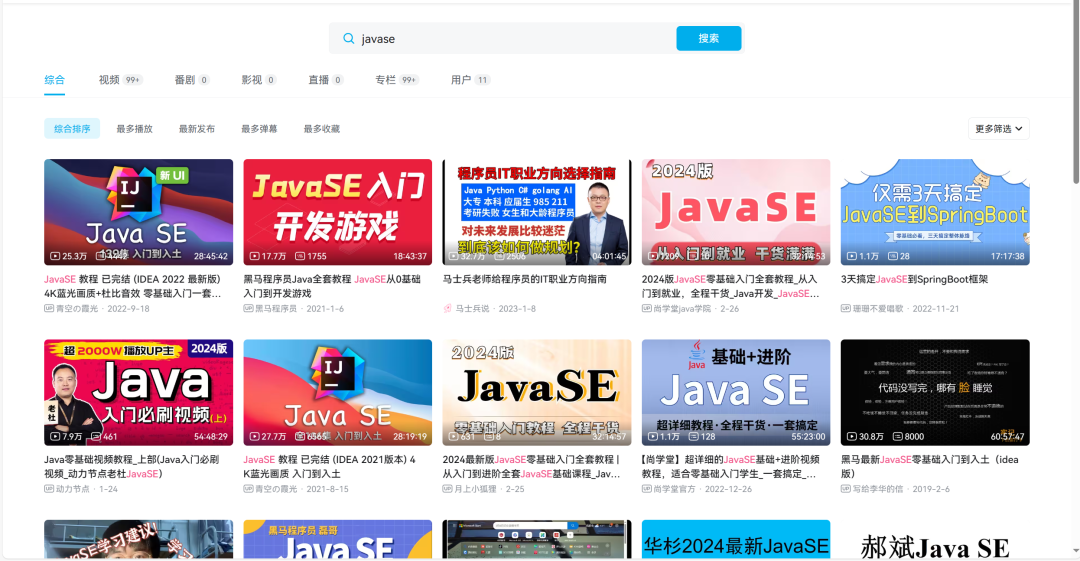Open the 郝斌Java SE thumbnail
The image size is (1080, 561).
click(x=935, y=539)
